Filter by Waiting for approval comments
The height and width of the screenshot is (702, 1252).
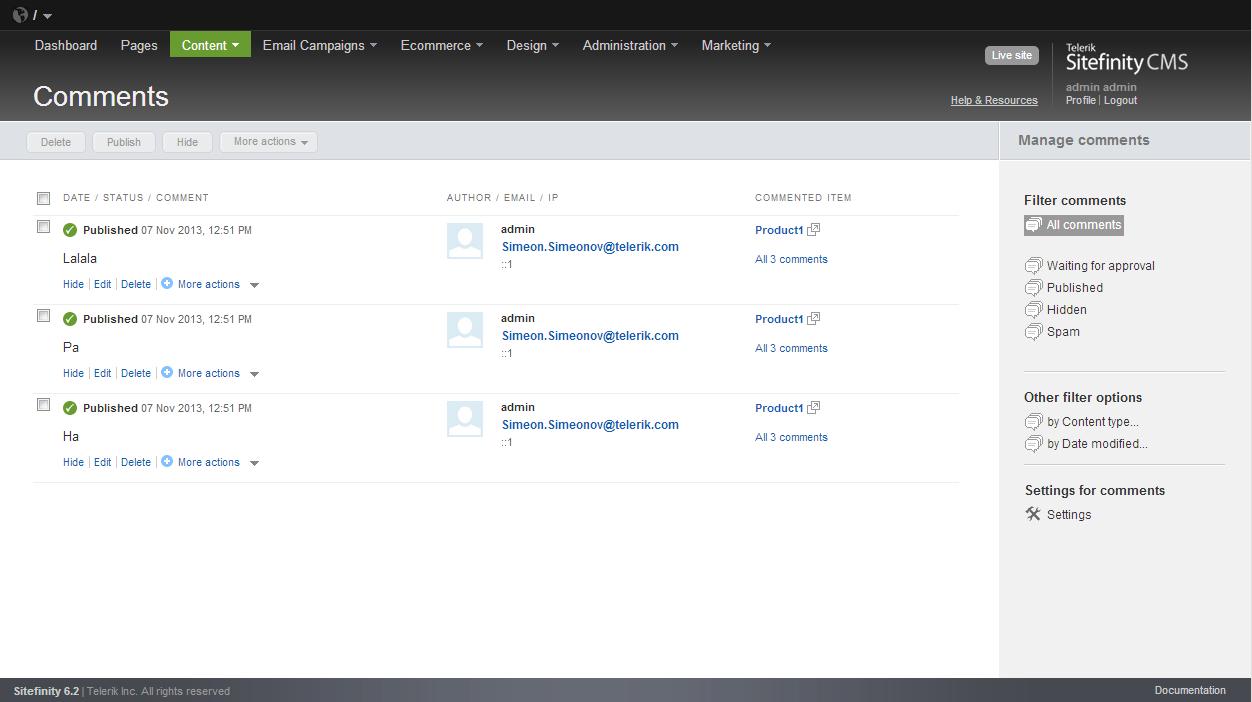[x=1100, y=266]
